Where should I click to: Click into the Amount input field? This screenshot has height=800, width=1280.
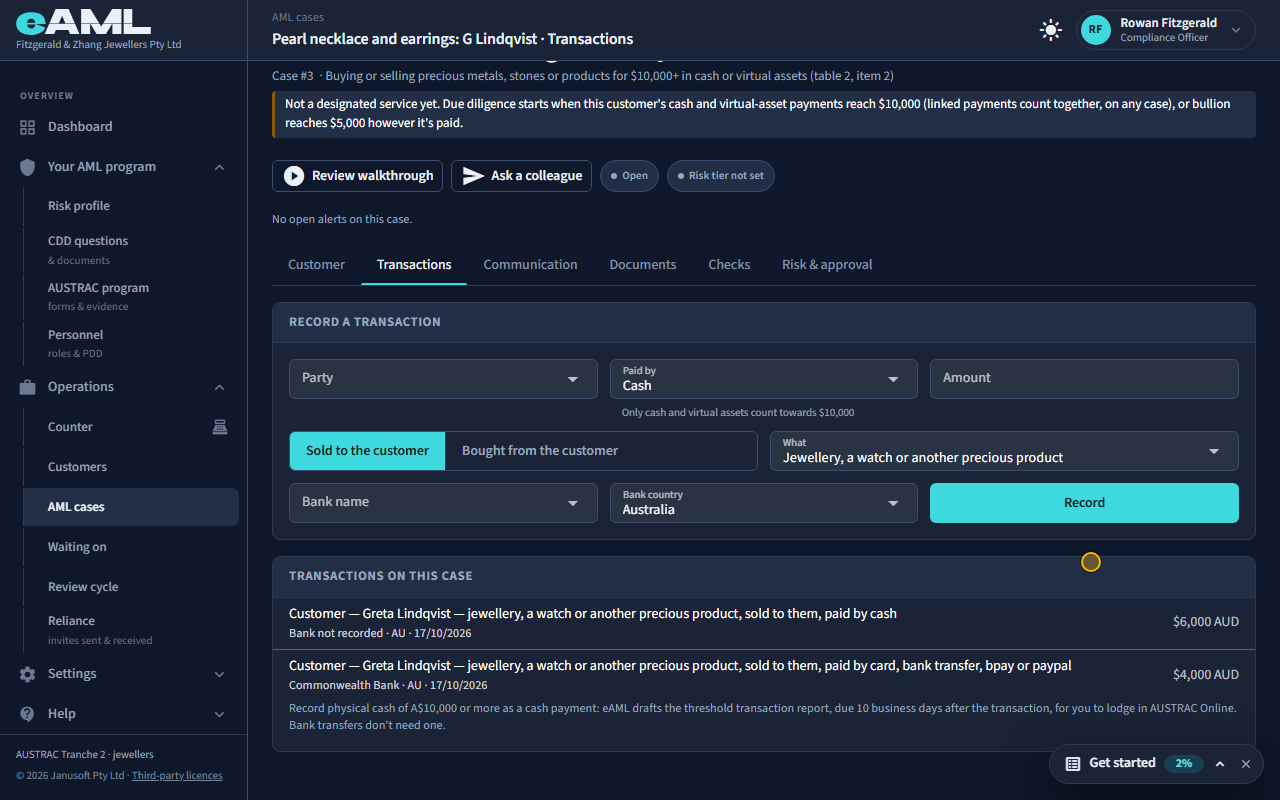click(x=1084, y=379)
